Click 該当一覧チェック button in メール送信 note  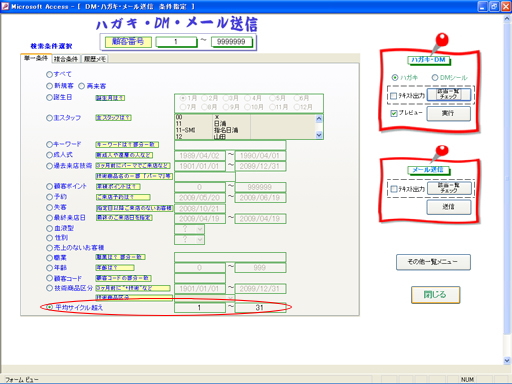449,188
